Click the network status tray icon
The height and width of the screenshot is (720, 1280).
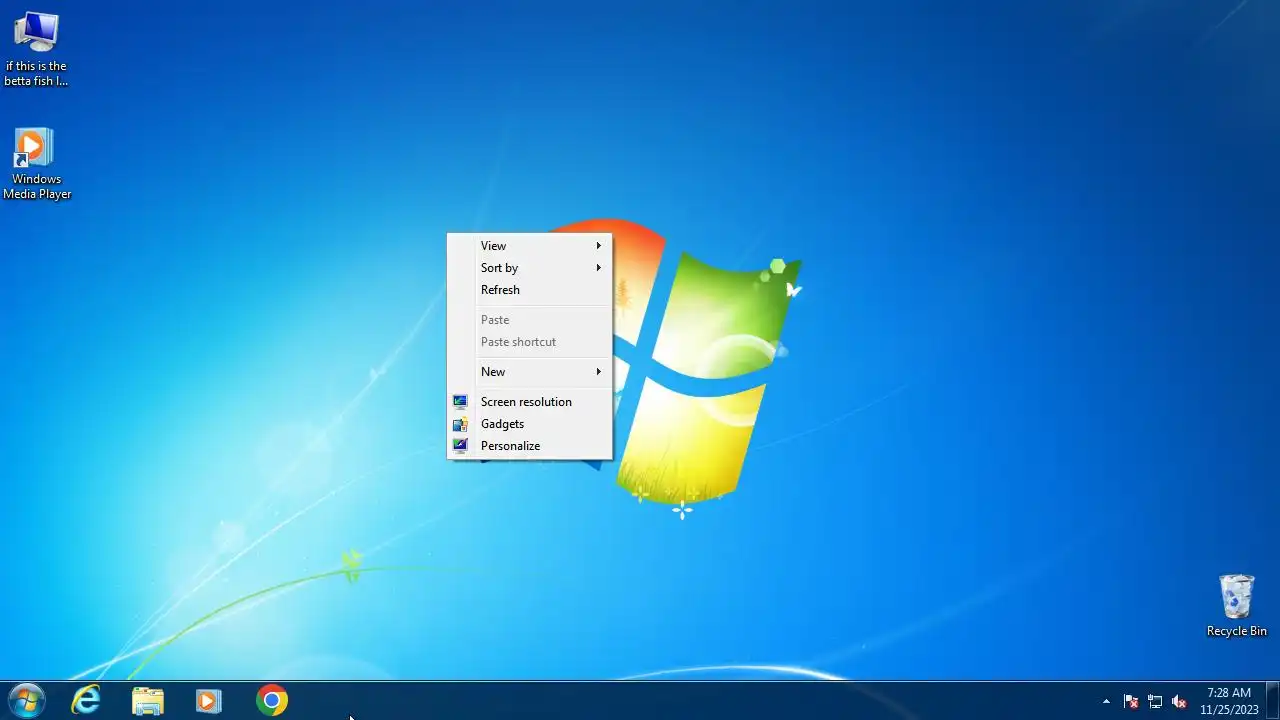(1155, 702)
